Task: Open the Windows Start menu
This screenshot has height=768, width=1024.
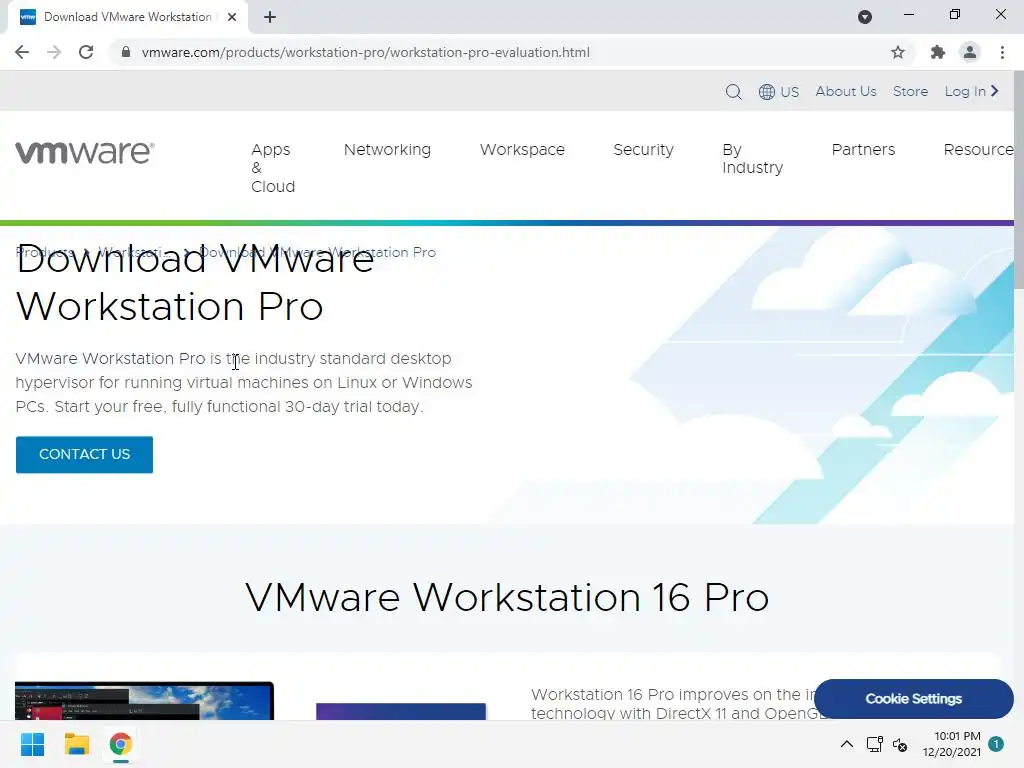Action: 32,744
